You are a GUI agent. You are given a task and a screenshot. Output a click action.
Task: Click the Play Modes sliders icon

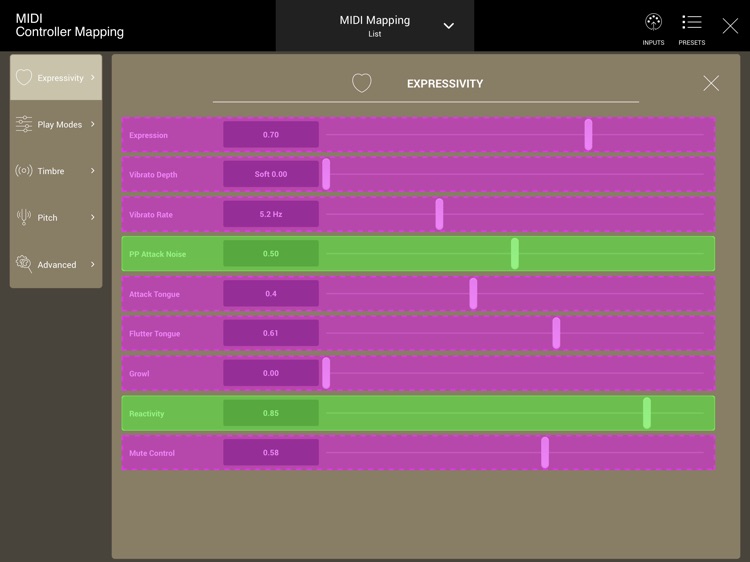[x=24, y=124]
